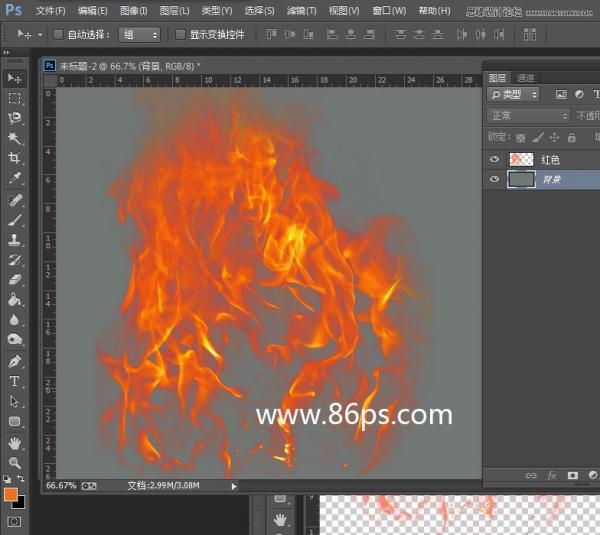Select the Horizontal Type tool
This screenshot has width=600, height=535.
15,381
